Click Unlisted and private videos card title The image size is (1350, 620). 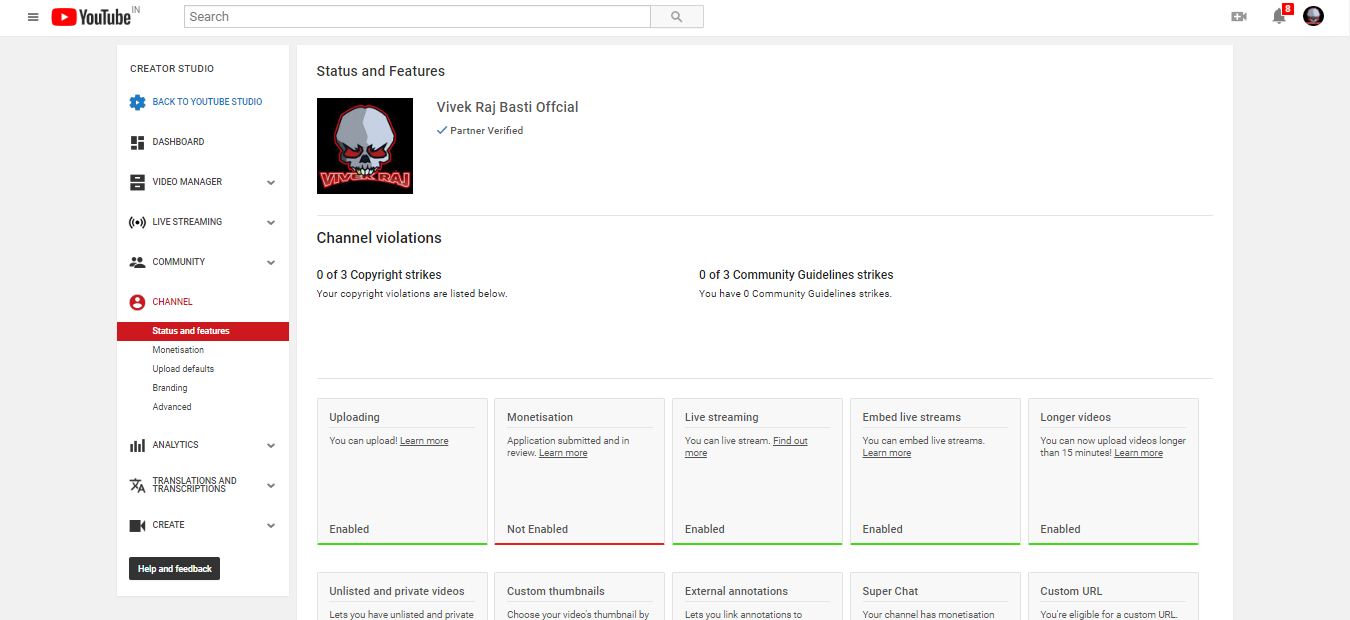point(397,591)
